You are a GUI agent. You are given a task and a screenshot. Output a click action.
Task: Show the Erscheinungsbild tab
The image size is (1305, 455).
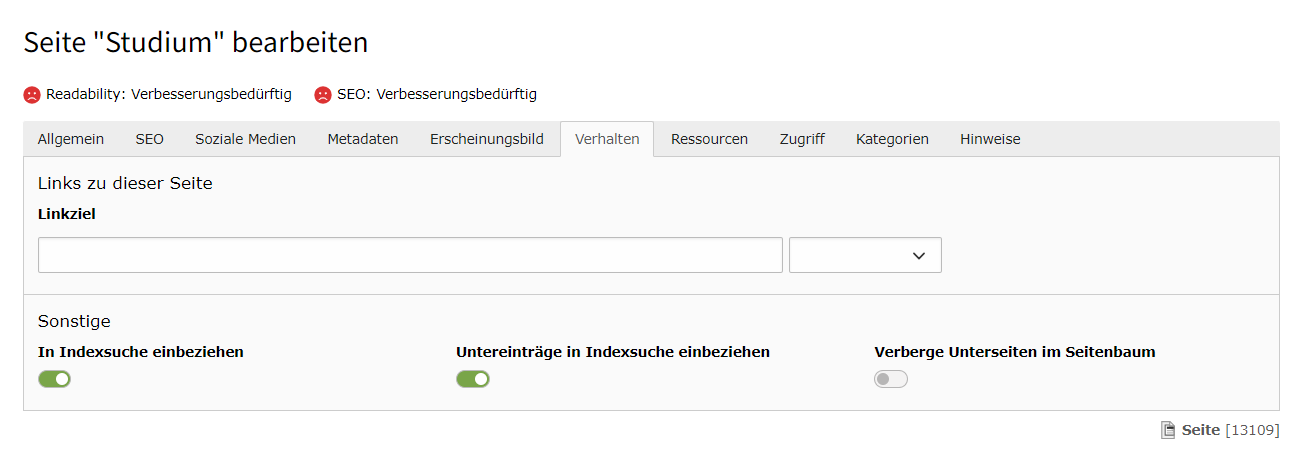(487, 139)
